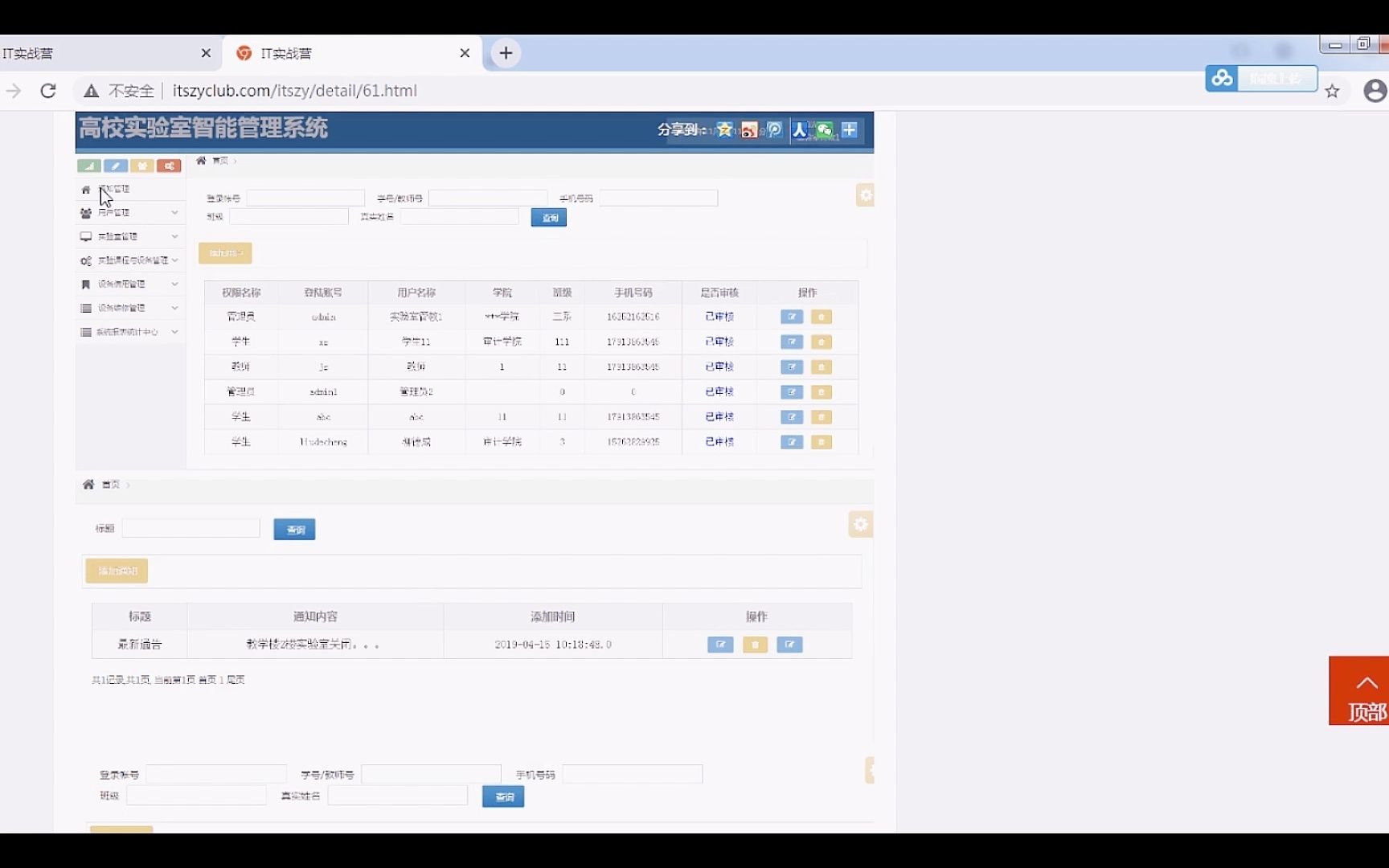Expand the 设备维修管理 sidebar menu arrow

pyautogui.click(x=174, y=308)
